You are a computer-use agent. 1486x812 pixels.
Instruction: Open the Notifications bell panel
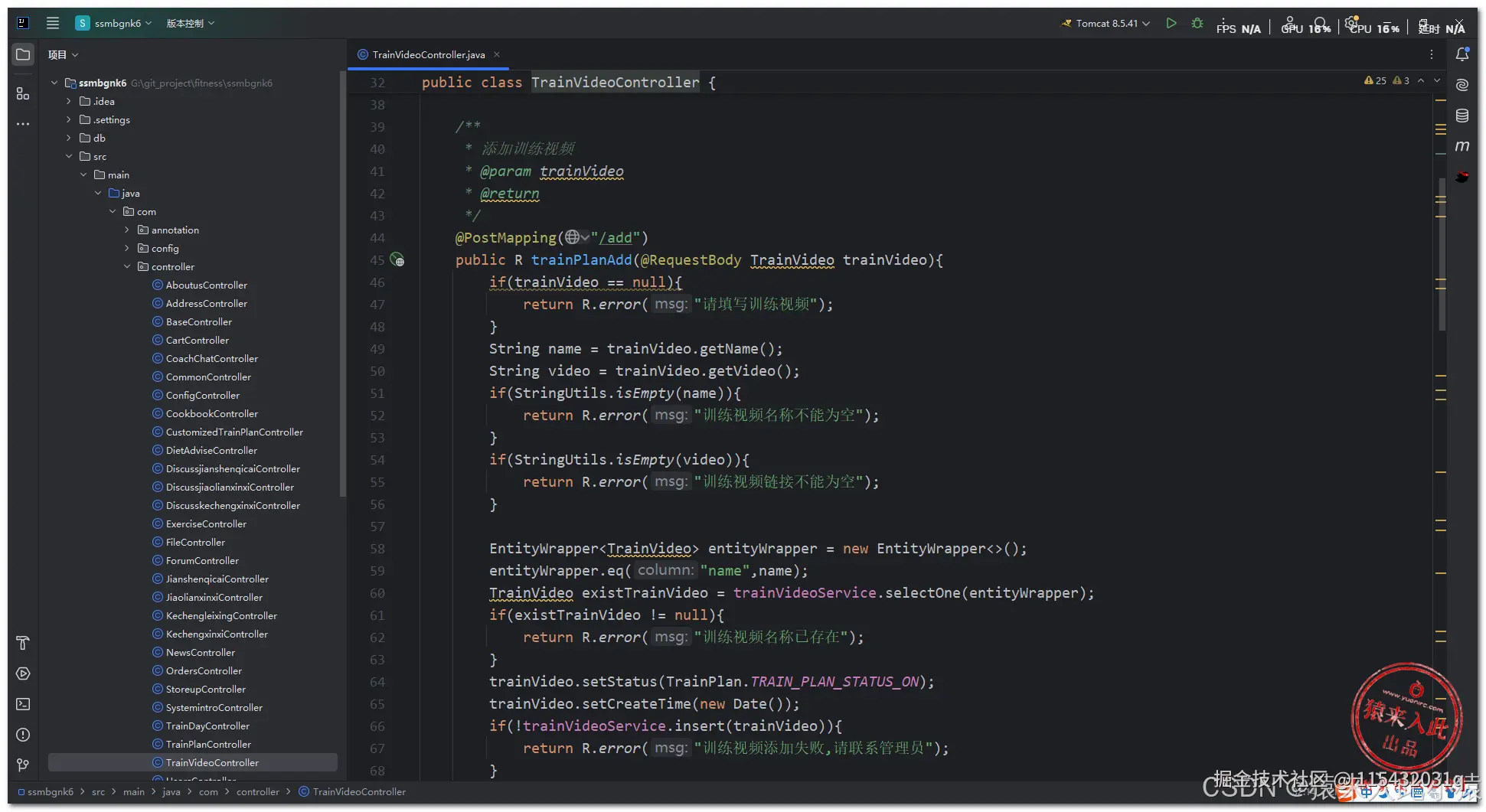[1462, 54]
